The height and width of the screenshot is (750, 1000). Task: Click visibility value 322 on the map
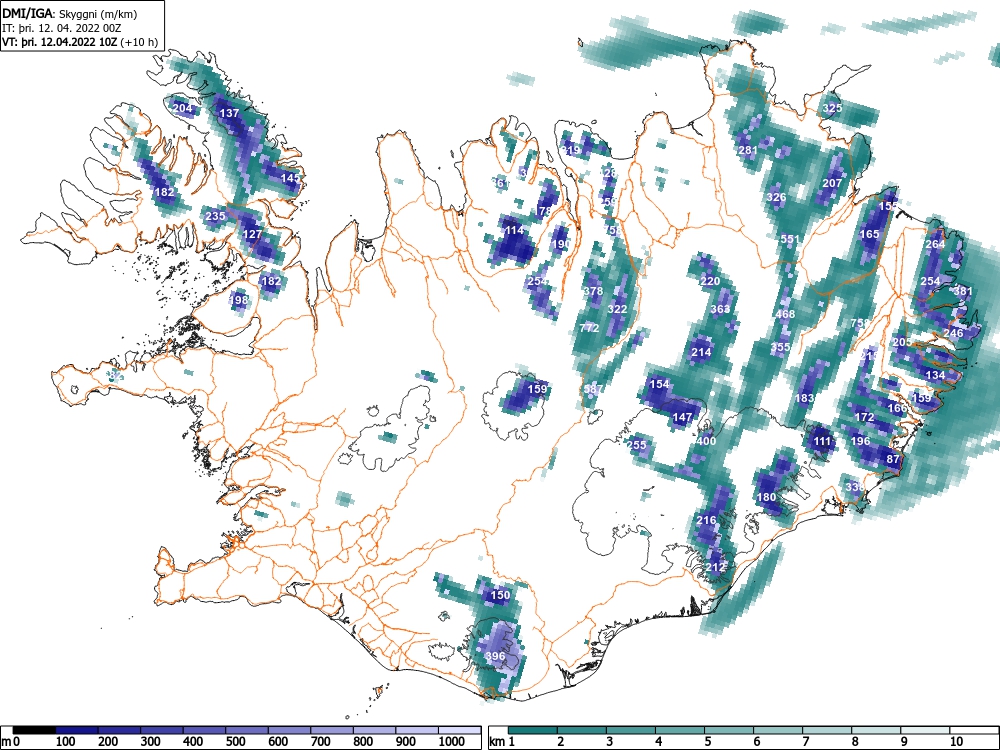pos(617,309)
